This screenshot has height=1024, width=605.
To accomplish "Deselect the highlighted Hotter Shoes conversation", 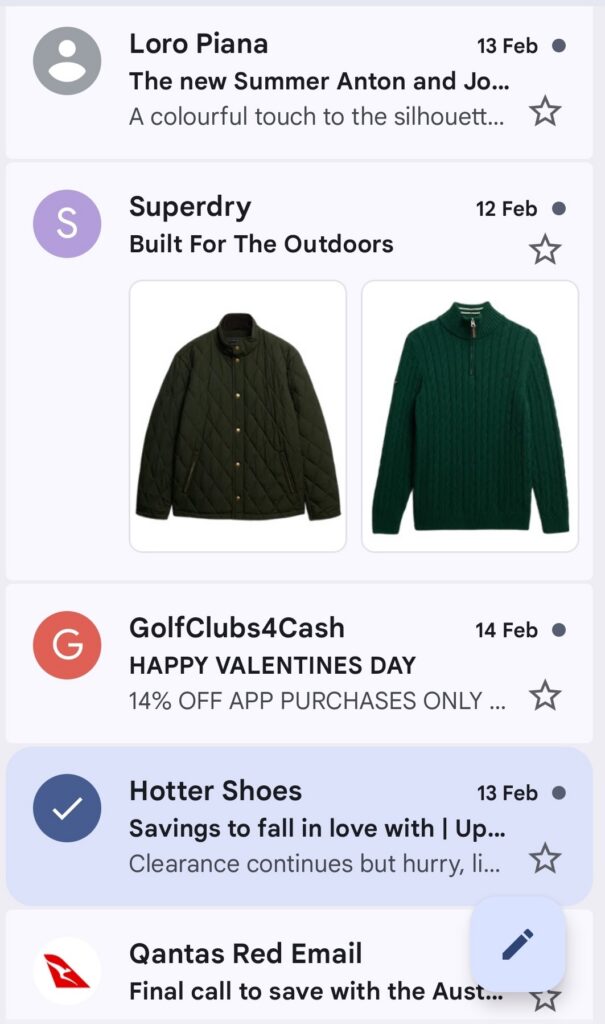I will [66, 810].
